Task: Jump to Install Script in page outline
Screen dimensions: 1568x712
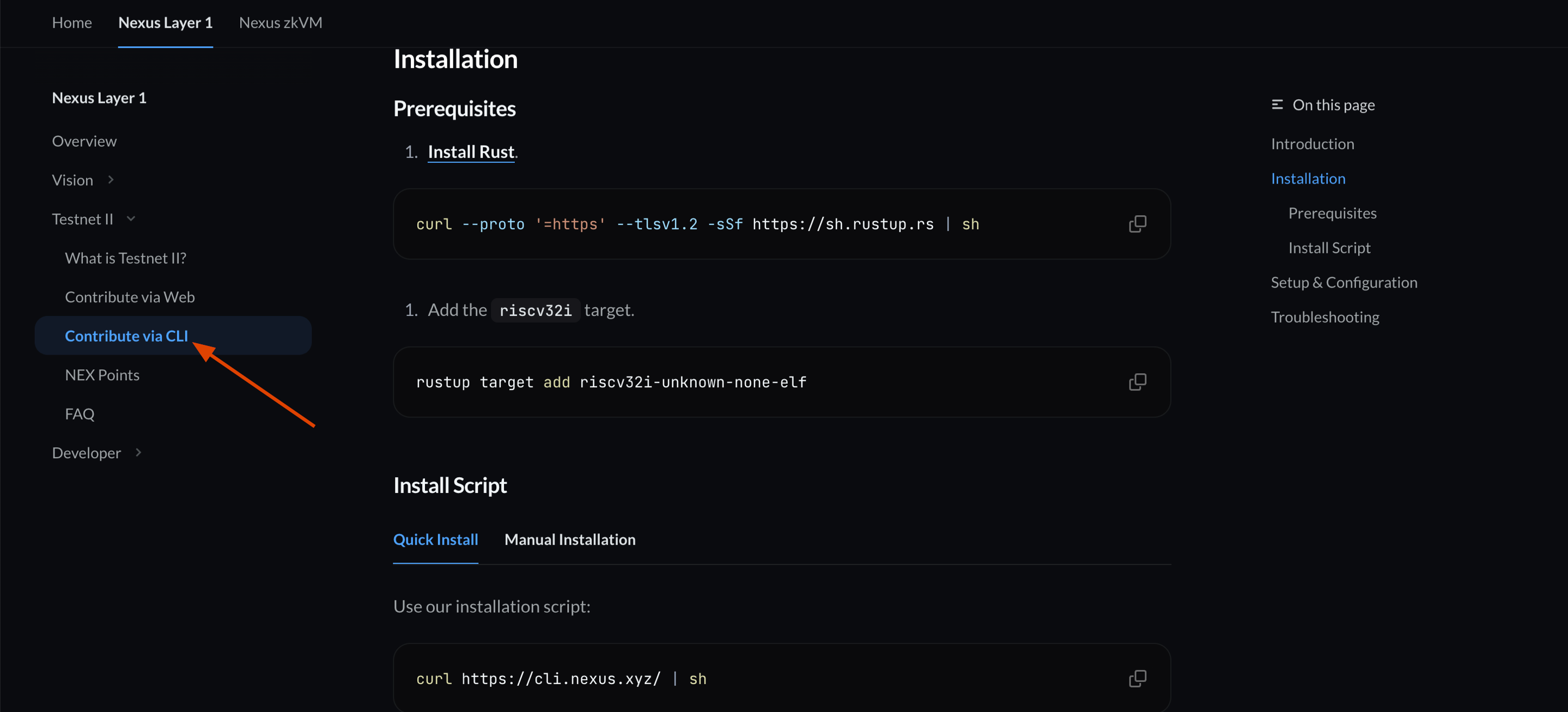Action: [x=1329, y=248]
